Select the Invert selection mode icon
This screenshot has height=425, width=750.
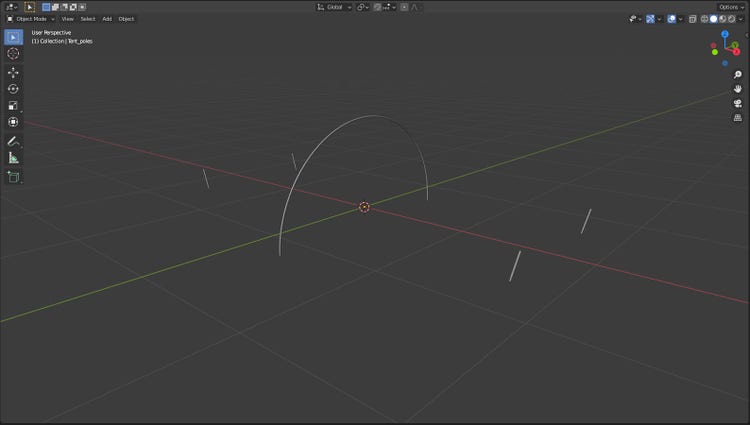73,7
